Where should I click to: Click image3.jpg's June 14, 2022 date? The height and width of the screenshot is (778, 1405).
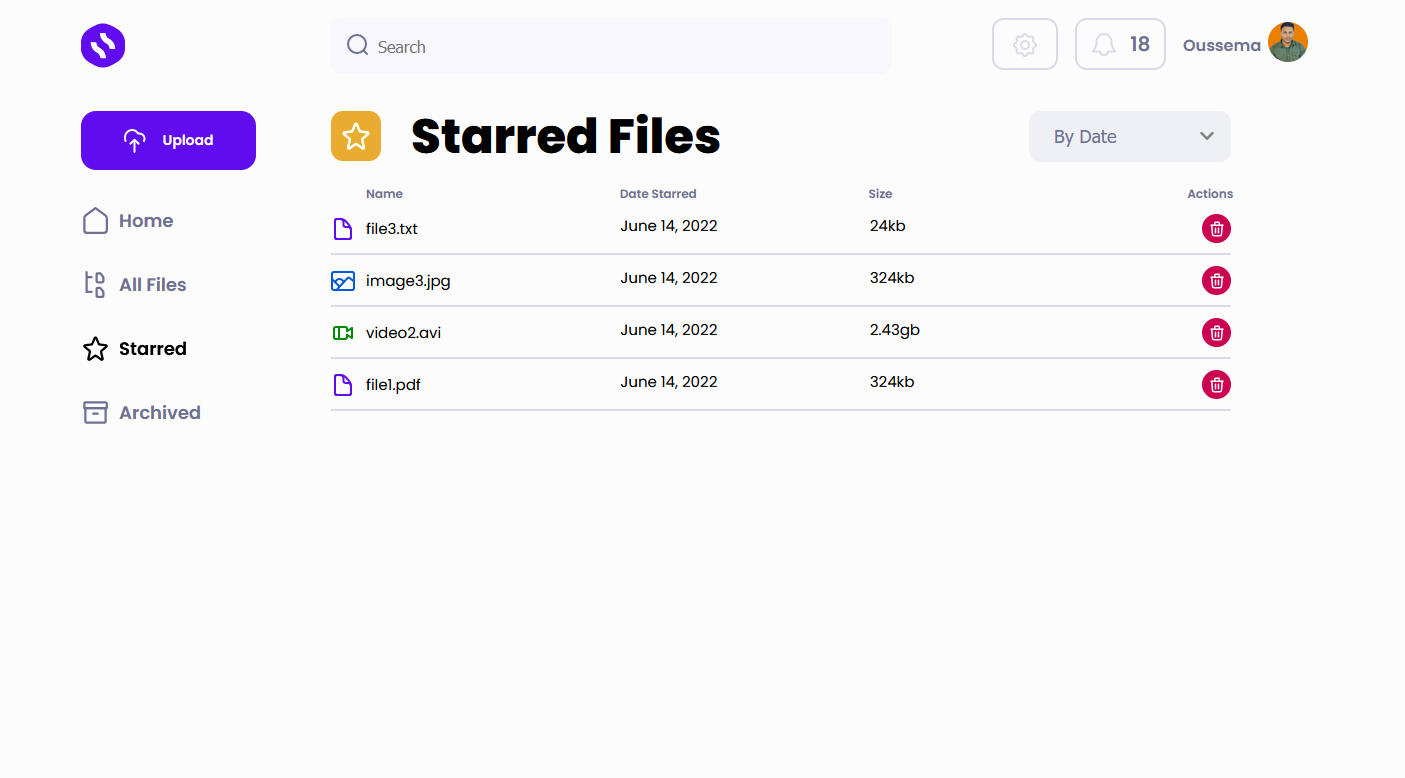(669, 278)
